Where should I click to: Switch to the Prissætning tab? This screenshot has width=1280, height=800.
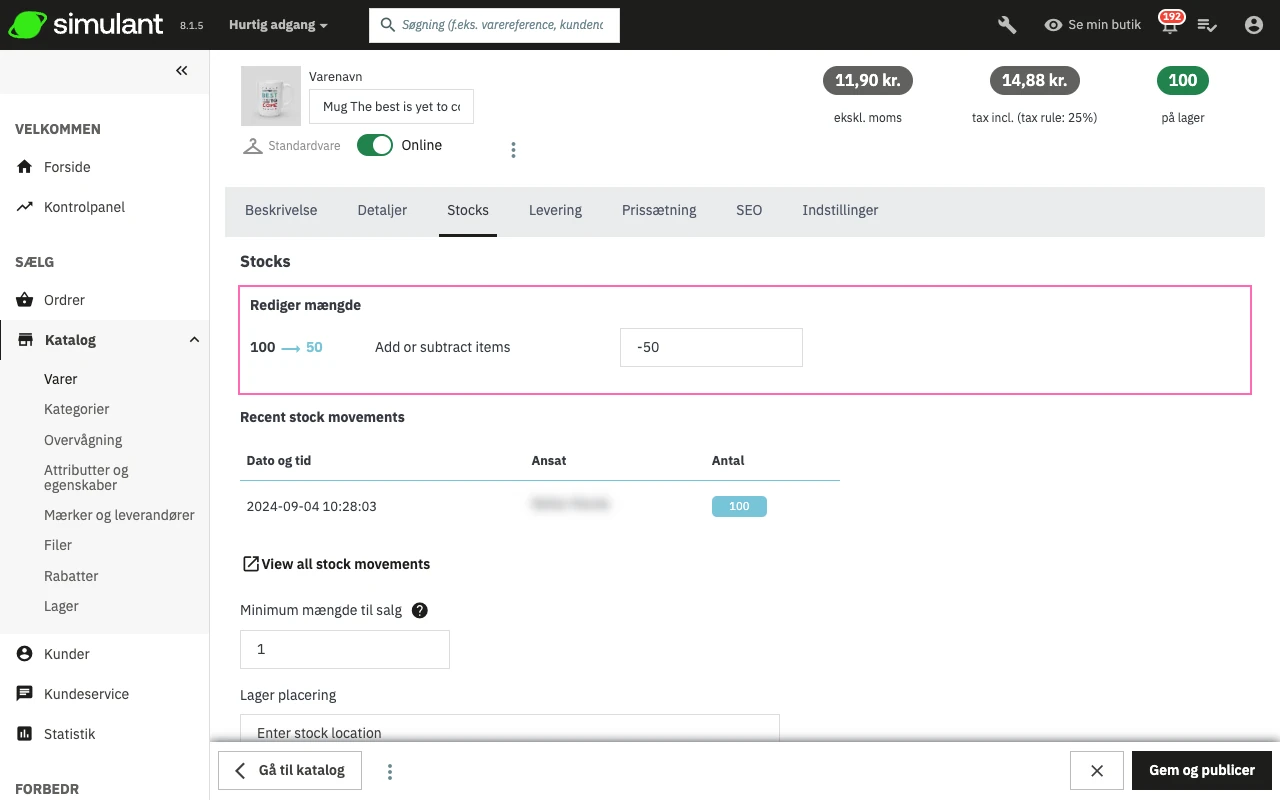[659, 210]
